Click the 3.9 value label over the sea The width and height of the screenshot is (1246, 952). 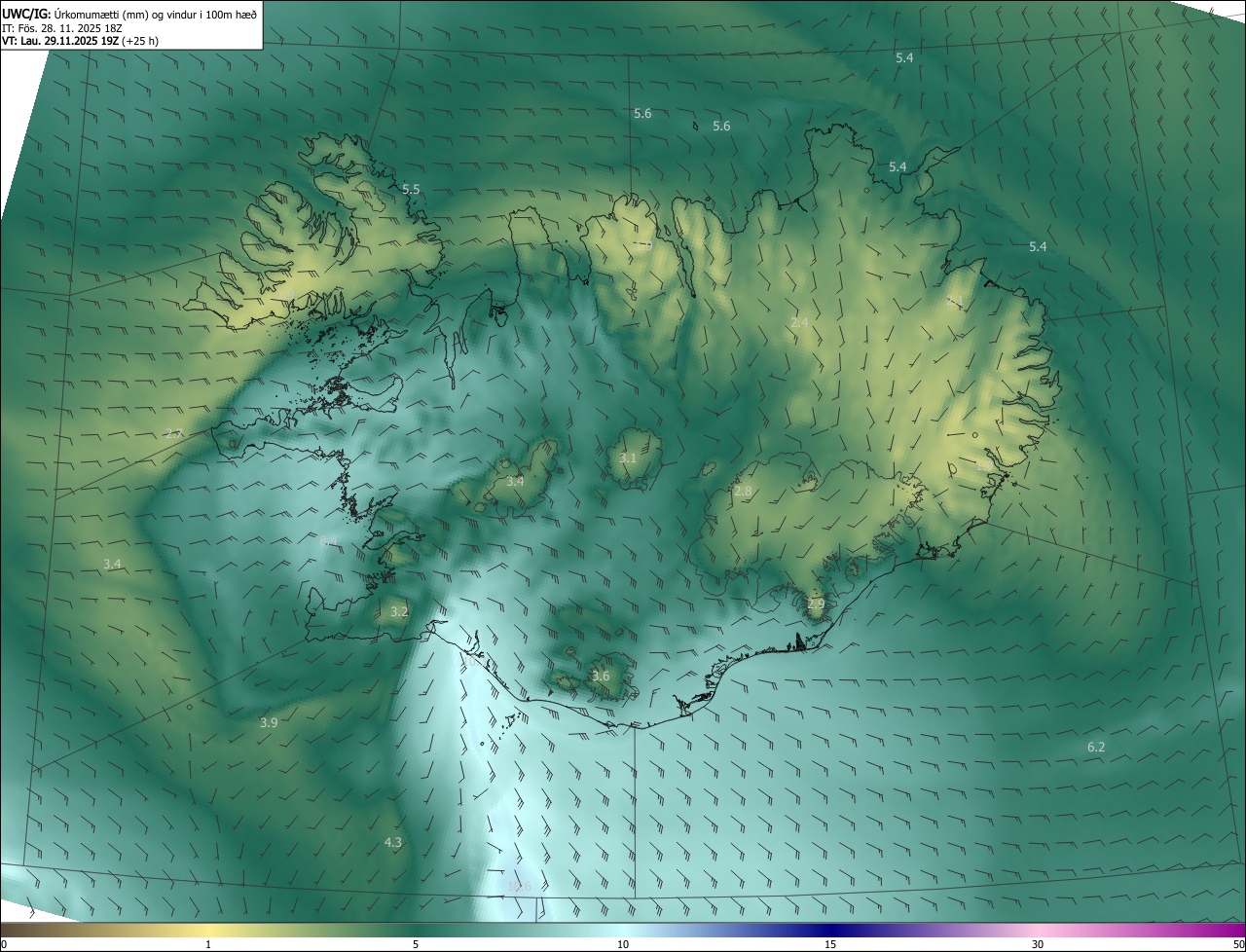click(x=269, y=722)
